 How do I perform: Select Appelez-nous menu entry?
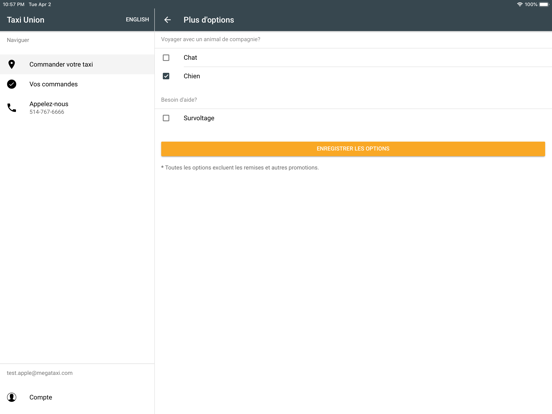(77, 108)
